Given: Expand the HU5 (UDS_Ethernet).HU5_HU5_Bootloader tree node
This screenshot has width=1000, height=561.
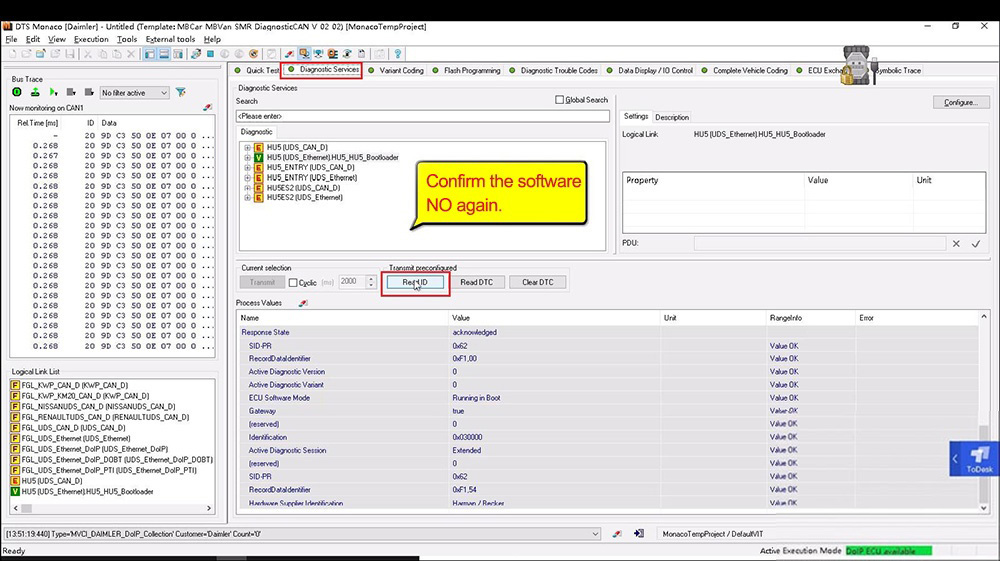Looking at the screenshot, I should [x=247, y=157].
